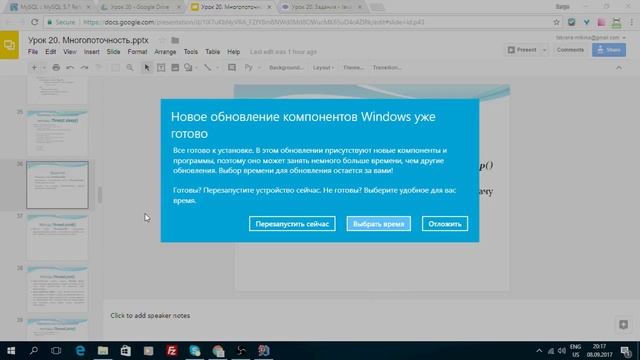This screenshot has width=640, height=360.
Task: Click the Insert image icon
Action: click(x=175, y=67)
